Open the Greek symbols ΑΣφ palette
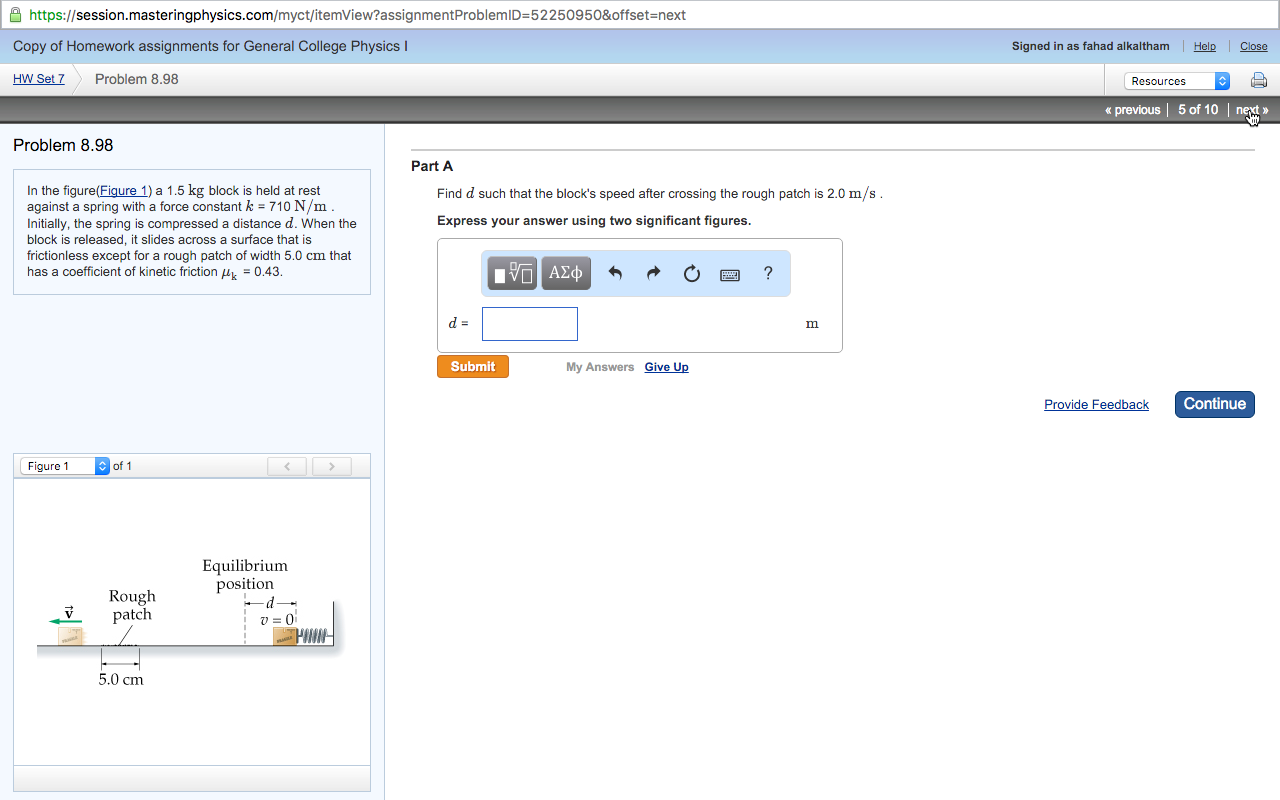 click(566, 273)
